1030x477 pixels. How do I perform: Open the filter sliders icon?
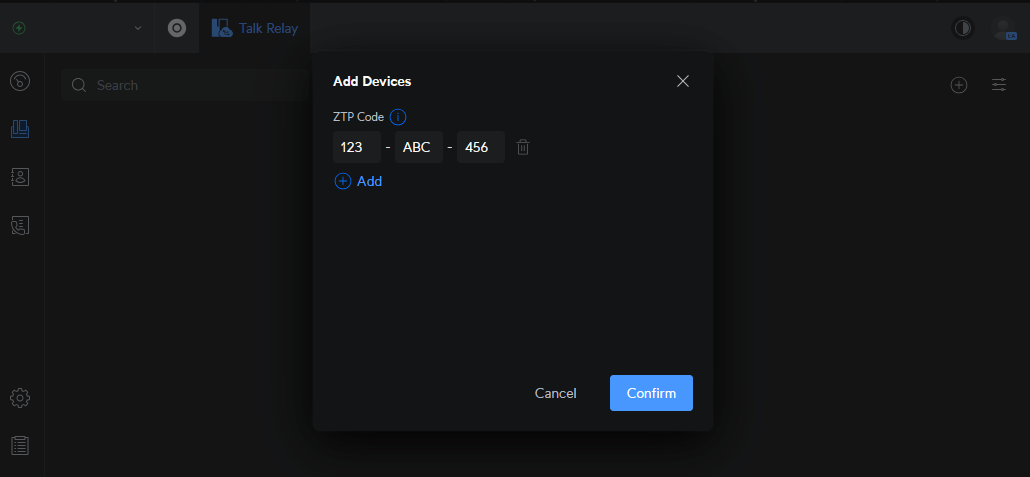coord(999,85)
